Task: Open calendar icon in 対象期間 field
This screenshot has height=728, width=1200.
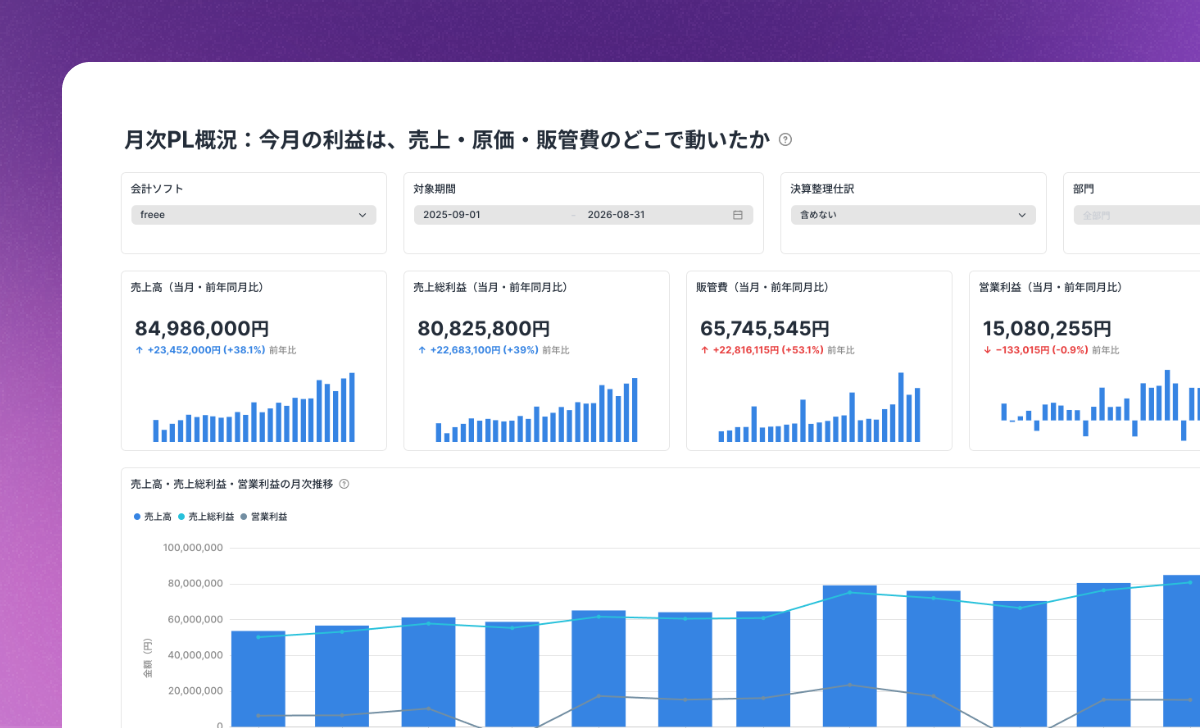Action: [738, 215]
